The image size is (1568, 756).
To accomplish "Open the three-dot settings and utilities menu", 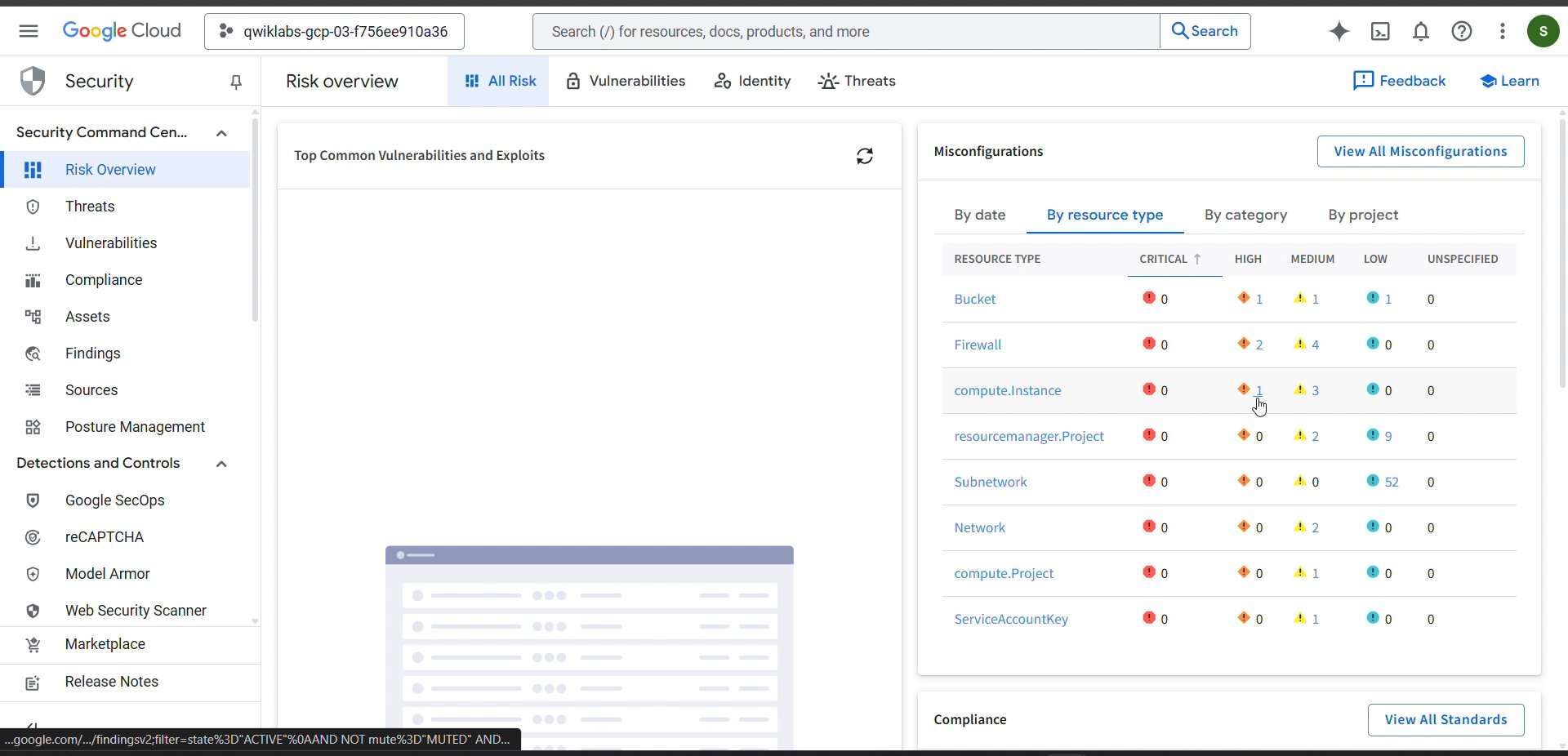I will [1503, 31].
